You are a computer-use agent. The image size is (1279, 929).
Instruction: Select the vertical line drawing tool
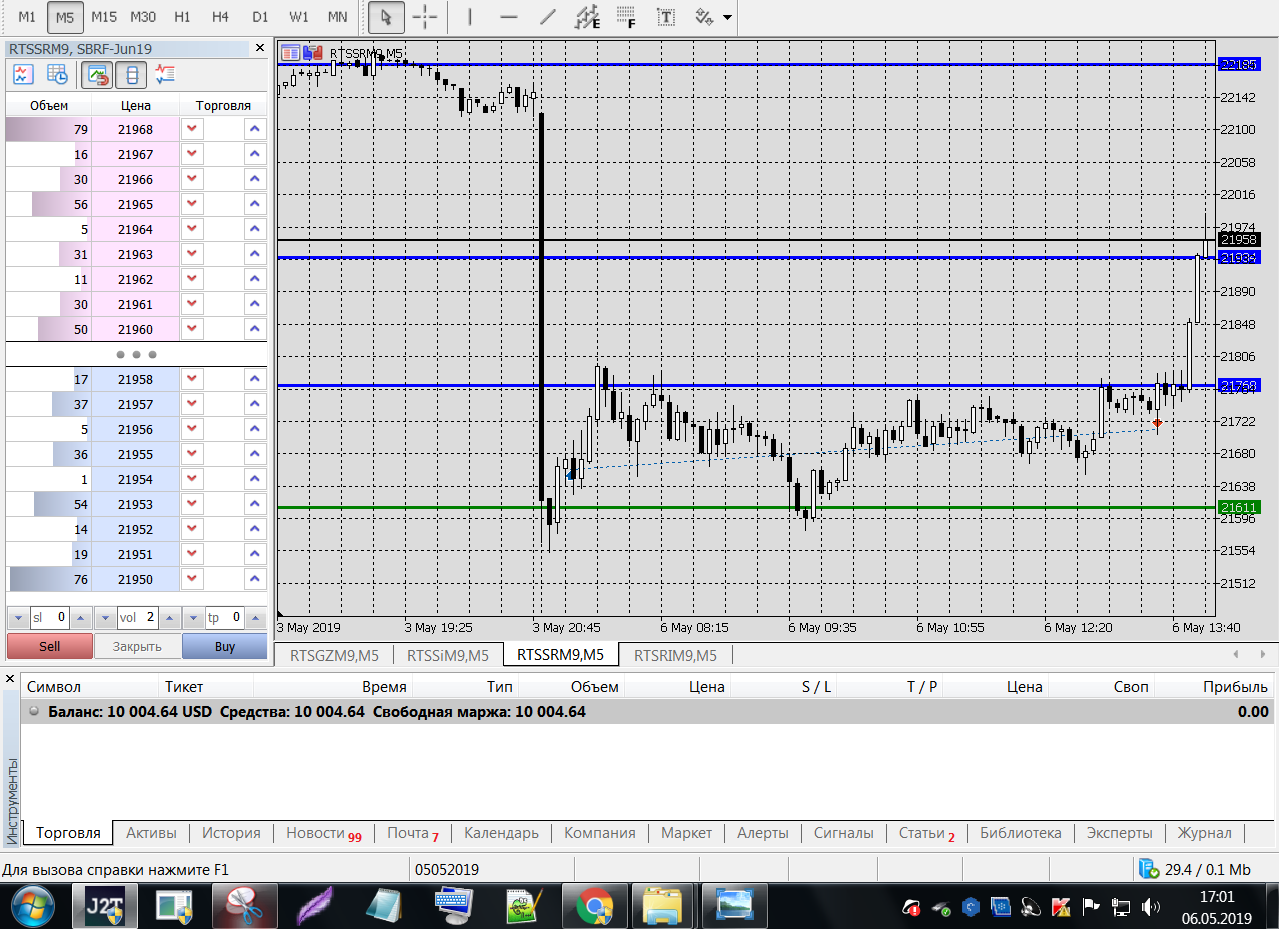[x=470, y=17]
